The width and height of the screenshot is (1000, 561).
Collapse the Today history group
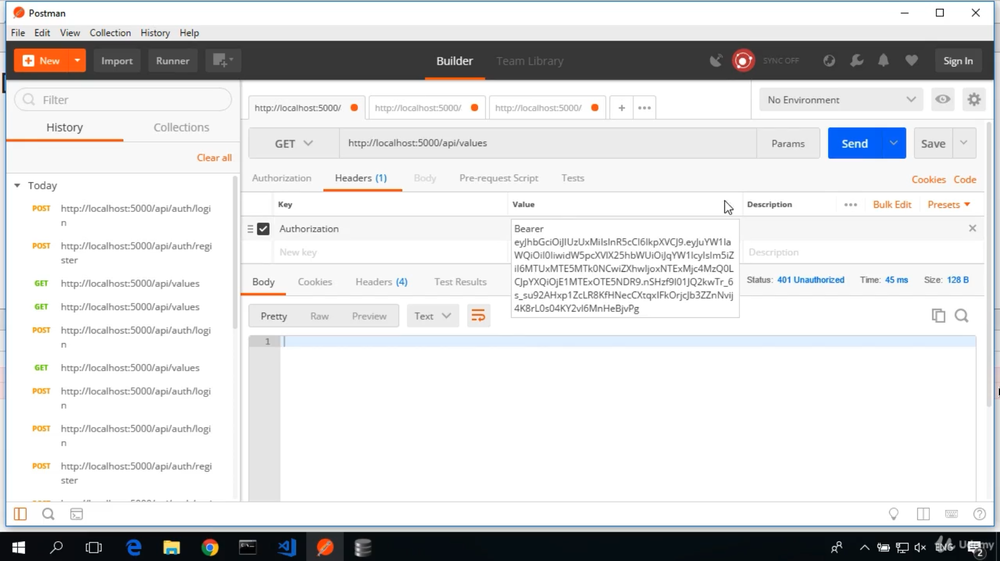17,186
